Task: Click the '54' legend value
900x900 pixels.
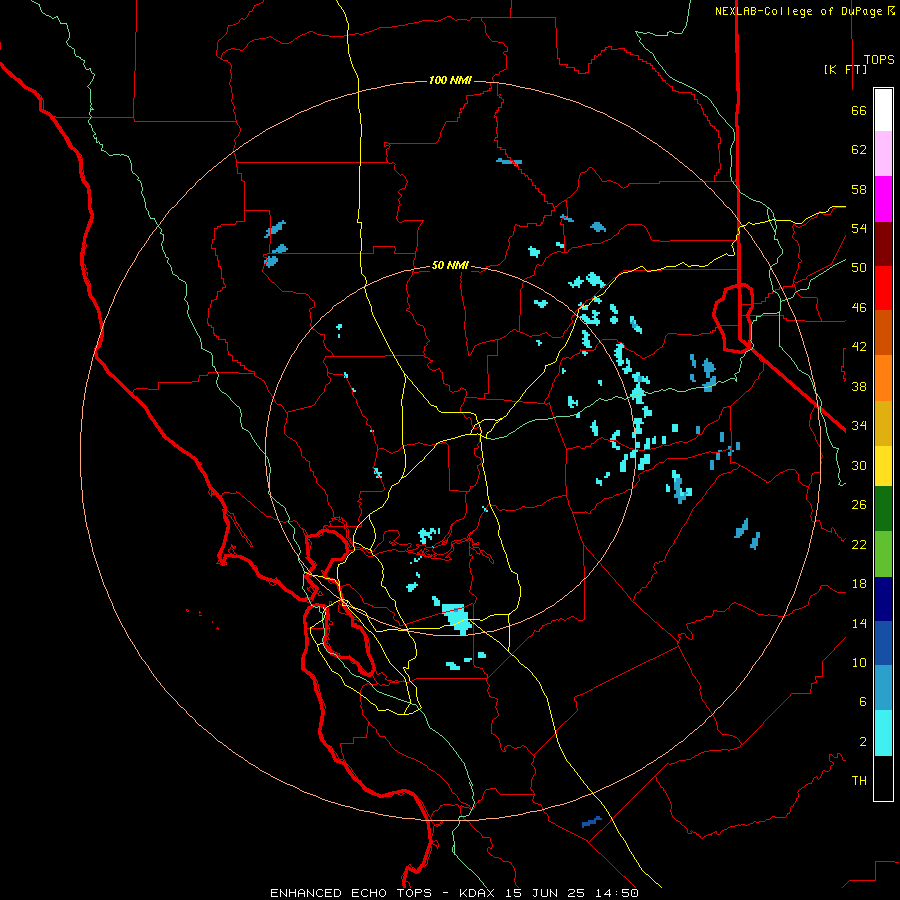Action: coord(859,228)
